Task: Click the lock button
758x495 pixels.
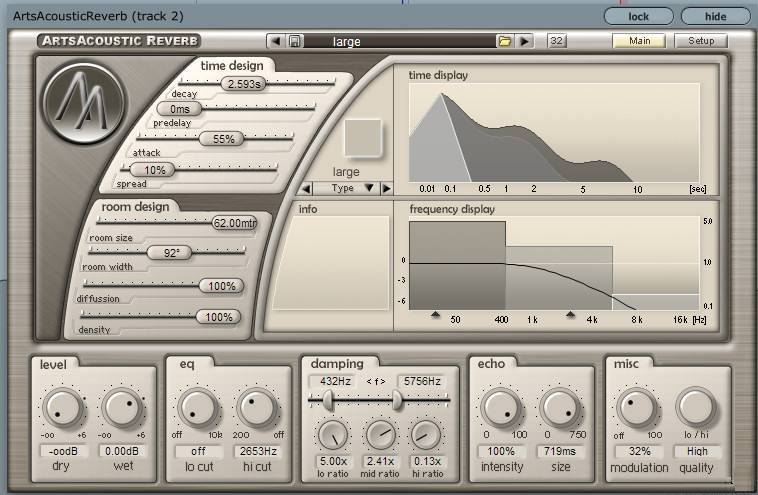Action: 639,16
